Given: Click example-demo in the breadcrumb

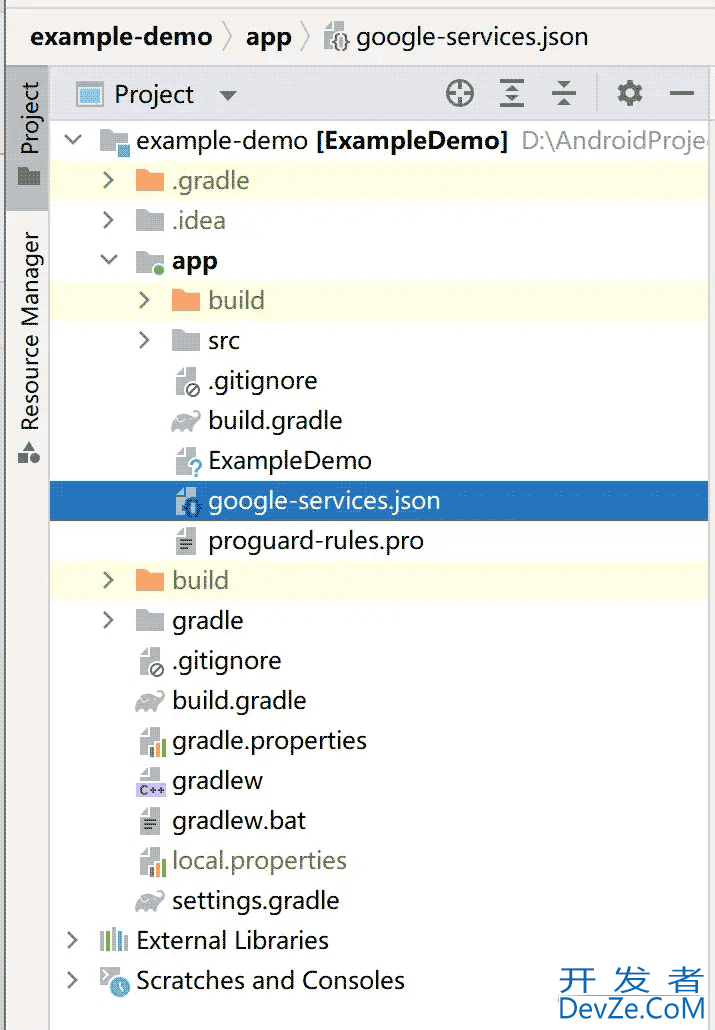Looking at the screenshot, I should [x=121, y=37].
